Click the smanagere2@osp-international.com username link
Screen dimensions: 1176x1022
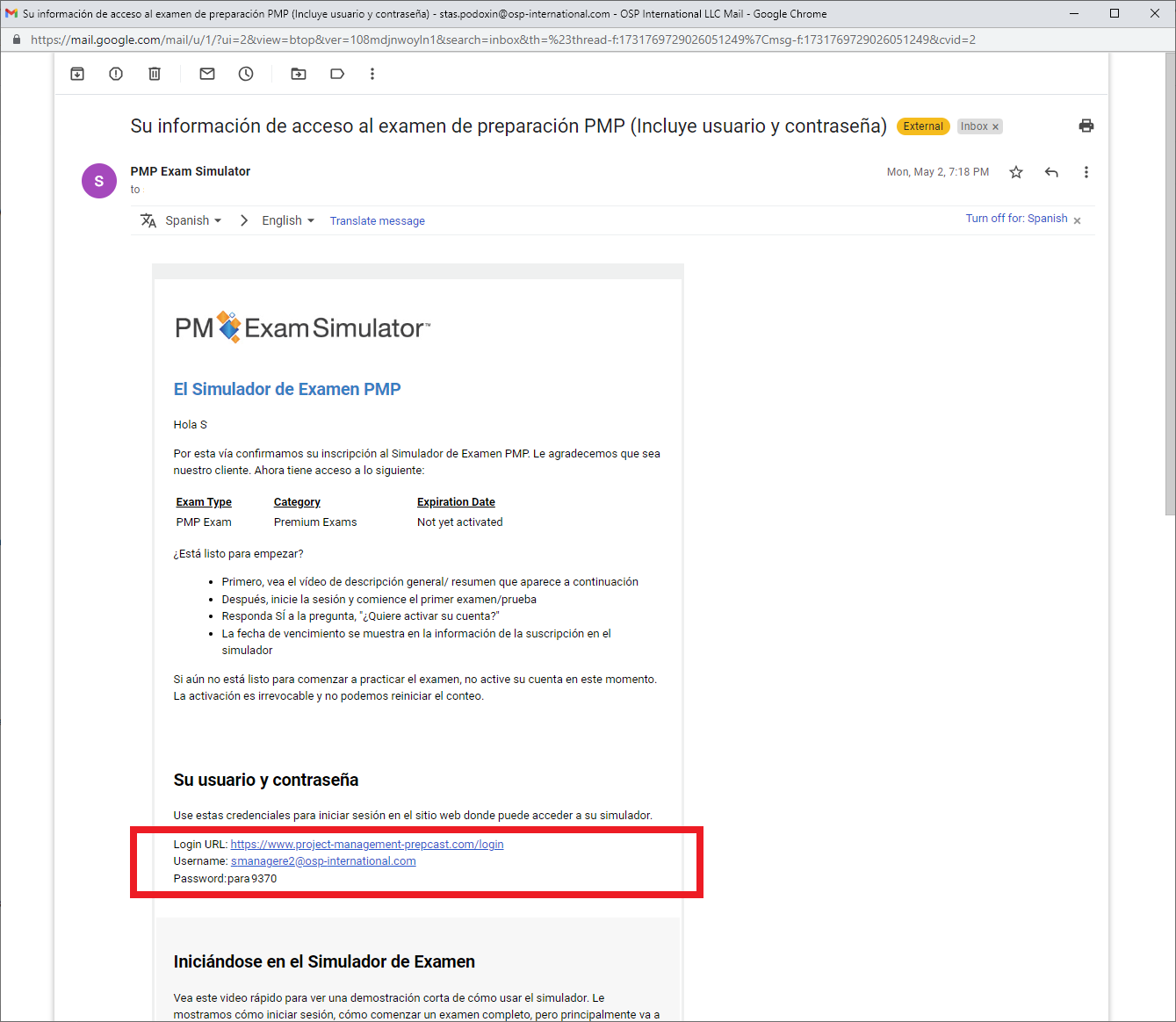[x=323, y=861]
